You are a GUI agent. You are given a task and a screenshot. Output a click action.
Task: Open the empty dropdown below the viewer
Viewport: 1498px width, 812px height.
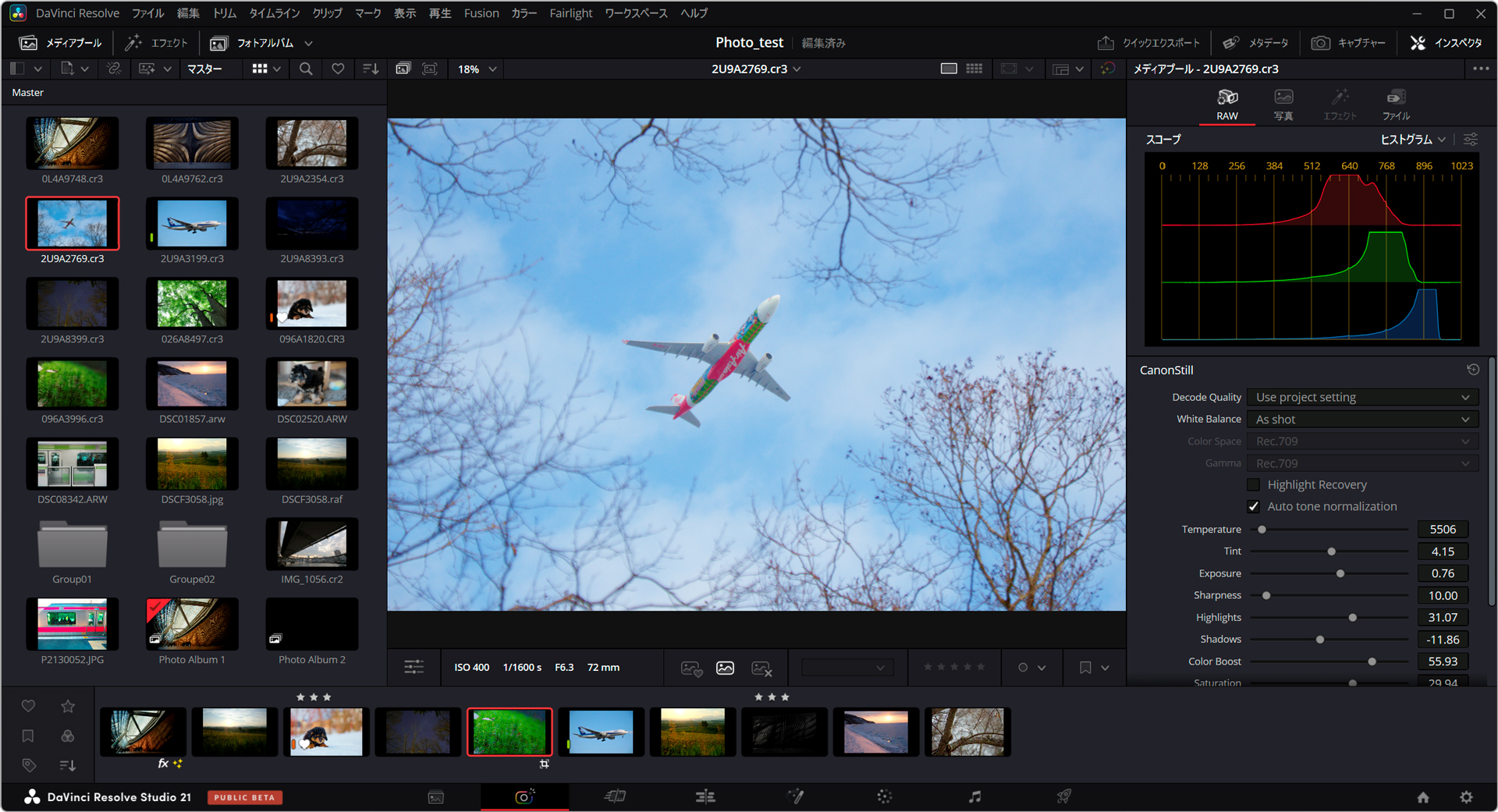(x=847, y=668)
